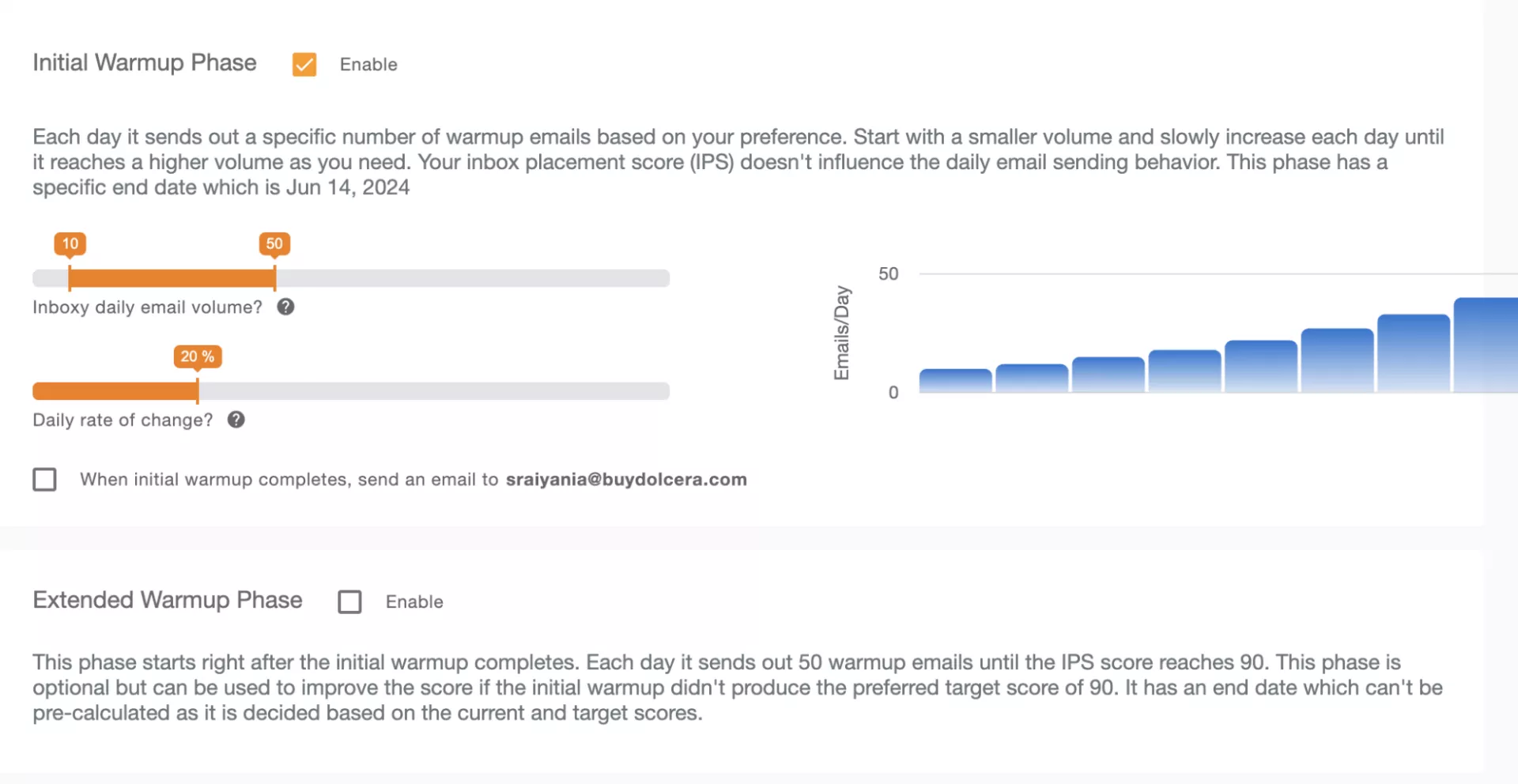
Task: Click the Initial Warmup Phase heading
Action: 145,62
